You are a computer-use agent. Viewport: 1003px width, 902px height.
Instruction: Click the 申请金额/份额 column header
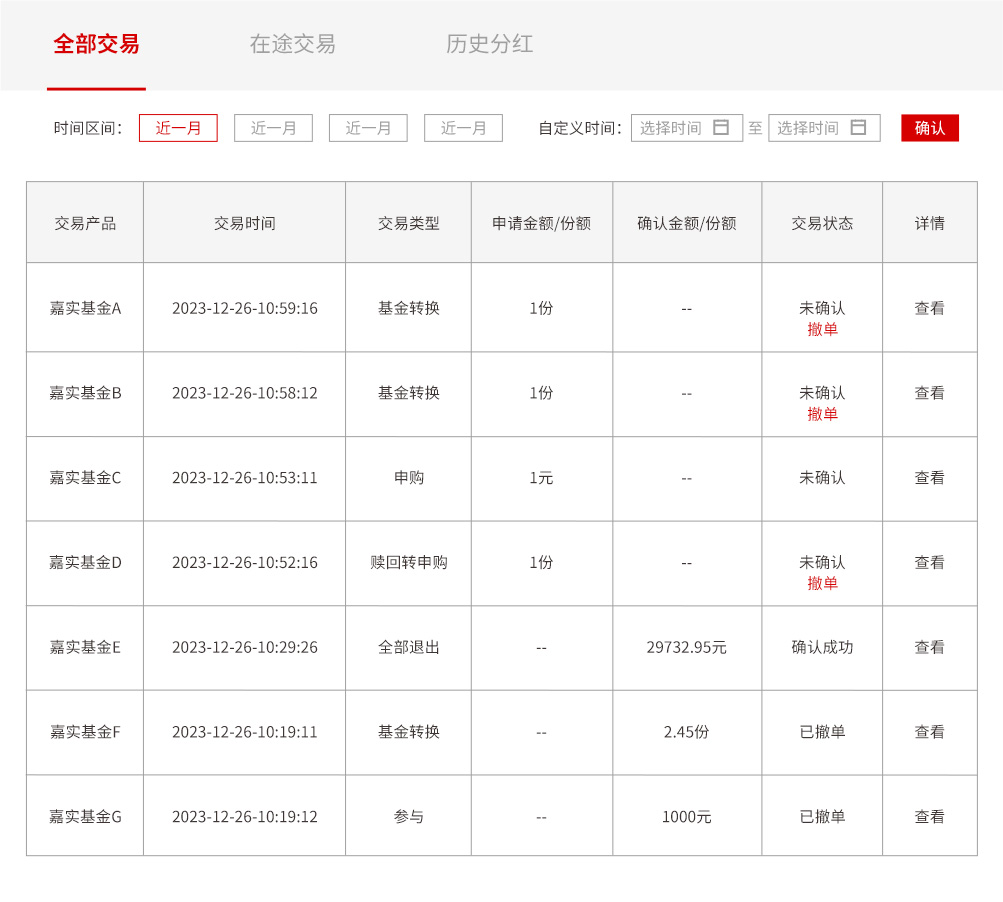coord(542,223)
